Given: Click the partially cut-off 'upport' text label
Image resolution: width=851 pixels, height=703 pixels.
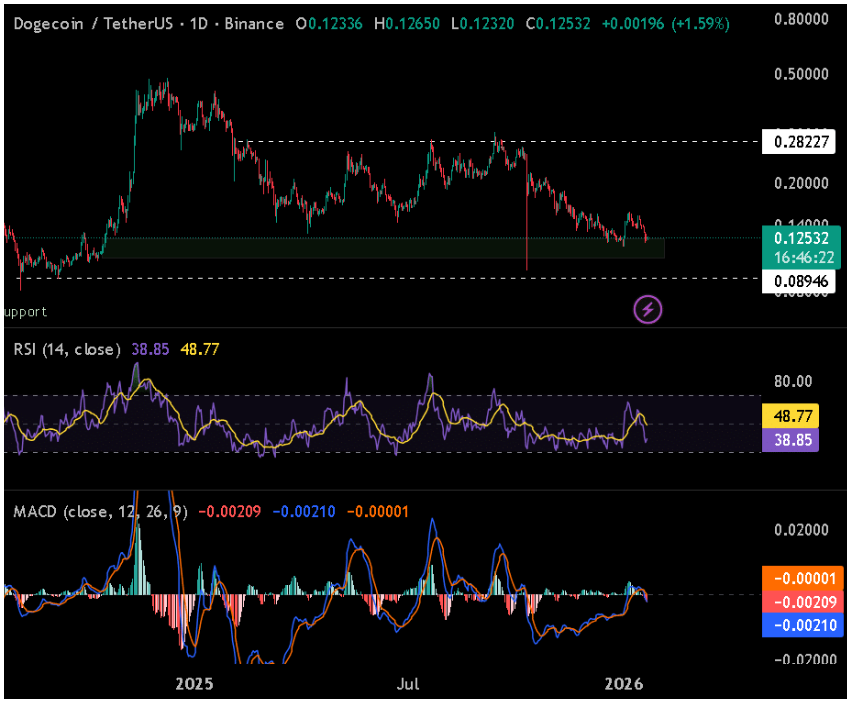Looking at the screenshot, I should 26,311.
